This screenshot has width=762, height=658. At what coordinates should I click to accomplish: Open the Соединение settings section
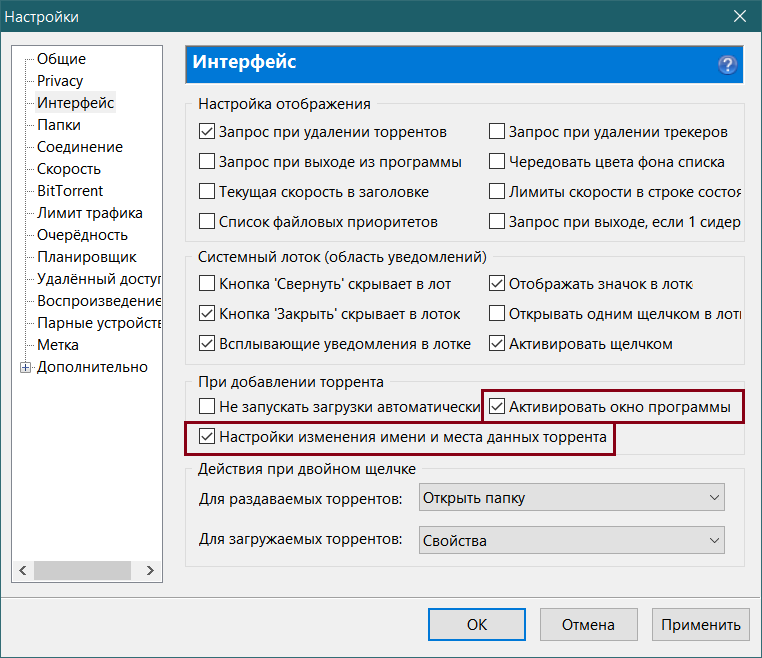[80, 147]
